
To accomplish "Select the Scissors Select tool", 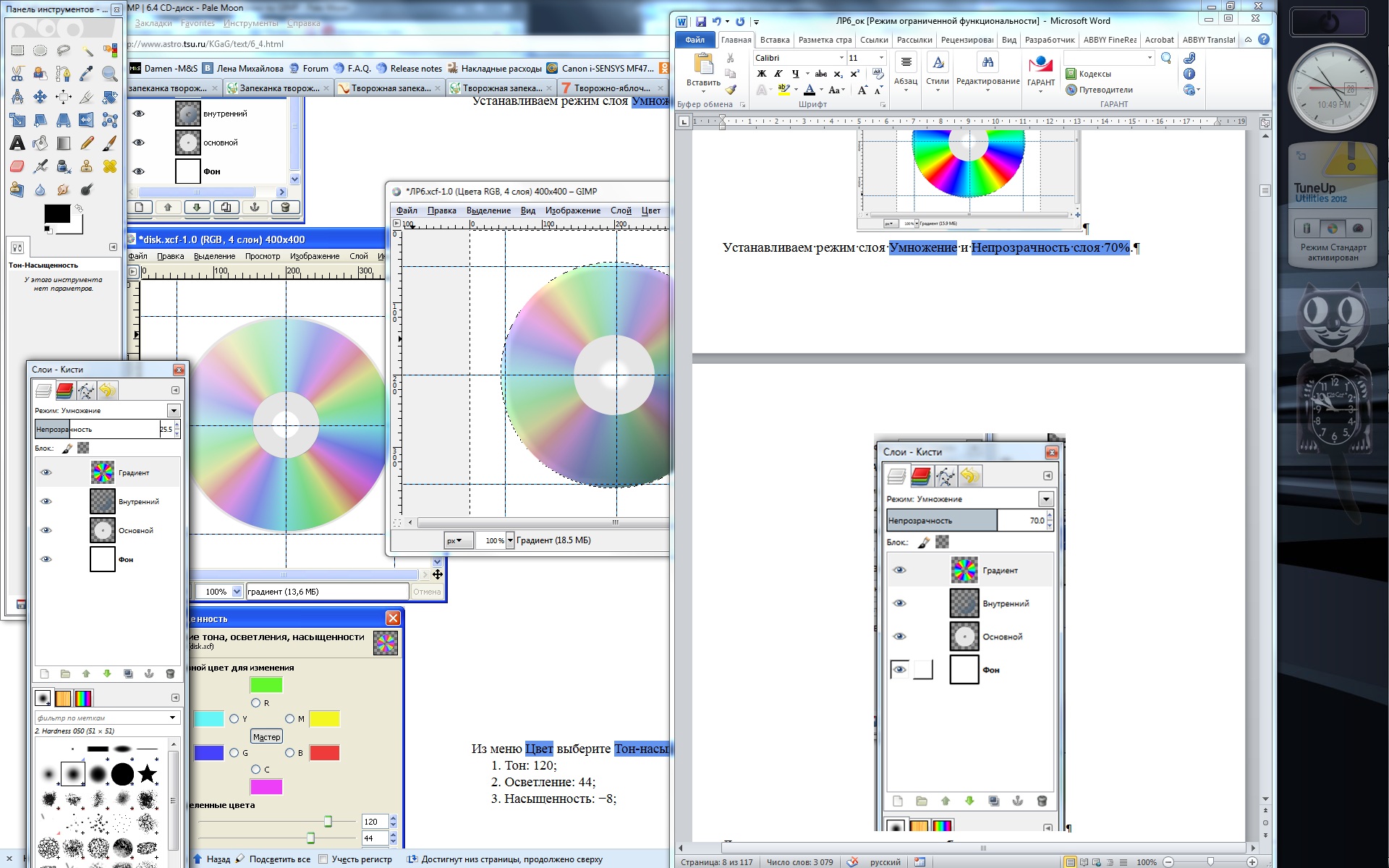I will [17, 74].
